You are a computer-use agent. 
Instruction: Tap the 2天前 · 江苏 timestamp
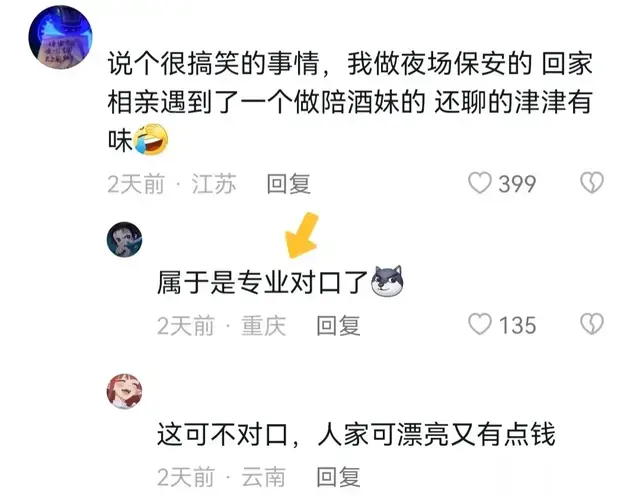[x=172, y=184]
